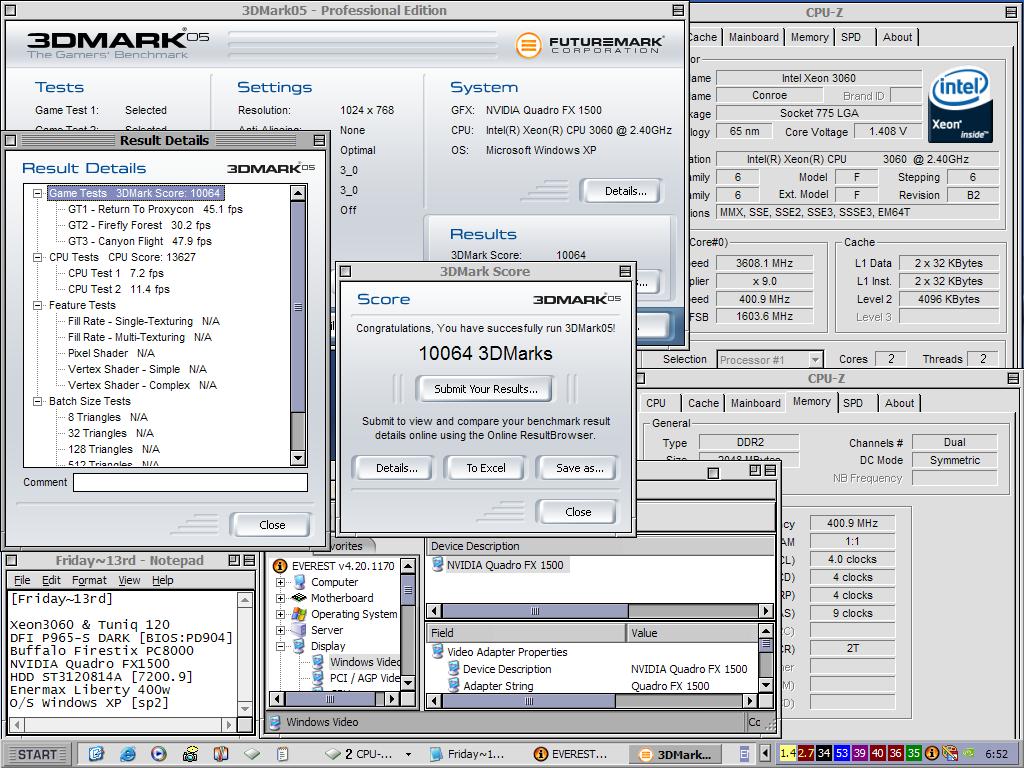Switch to CPU tab in lower CPU-Z
The height and width of the screenshot is (768, 1024).
[x=656, y=403]
